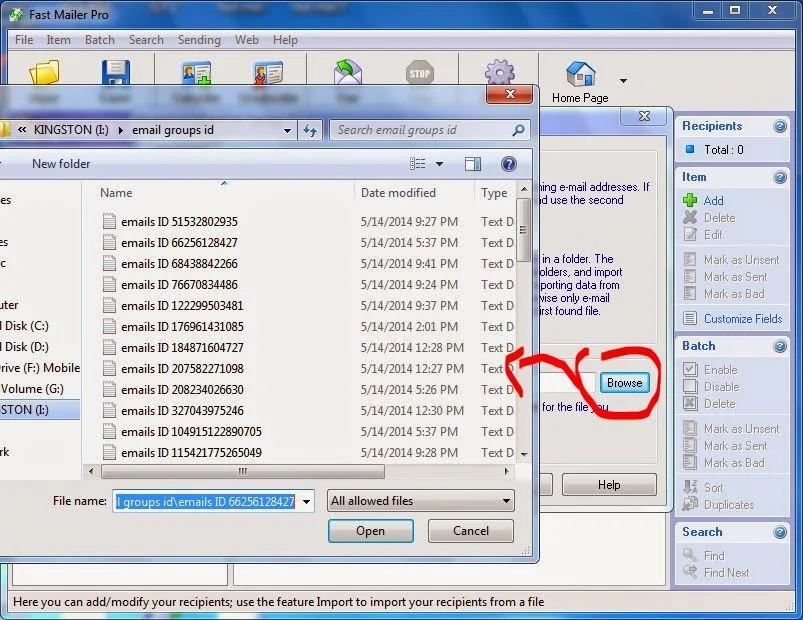Open the All allowed files type dropdown
The height and width of the screenshot is (620, 803).
coord(420,501)
